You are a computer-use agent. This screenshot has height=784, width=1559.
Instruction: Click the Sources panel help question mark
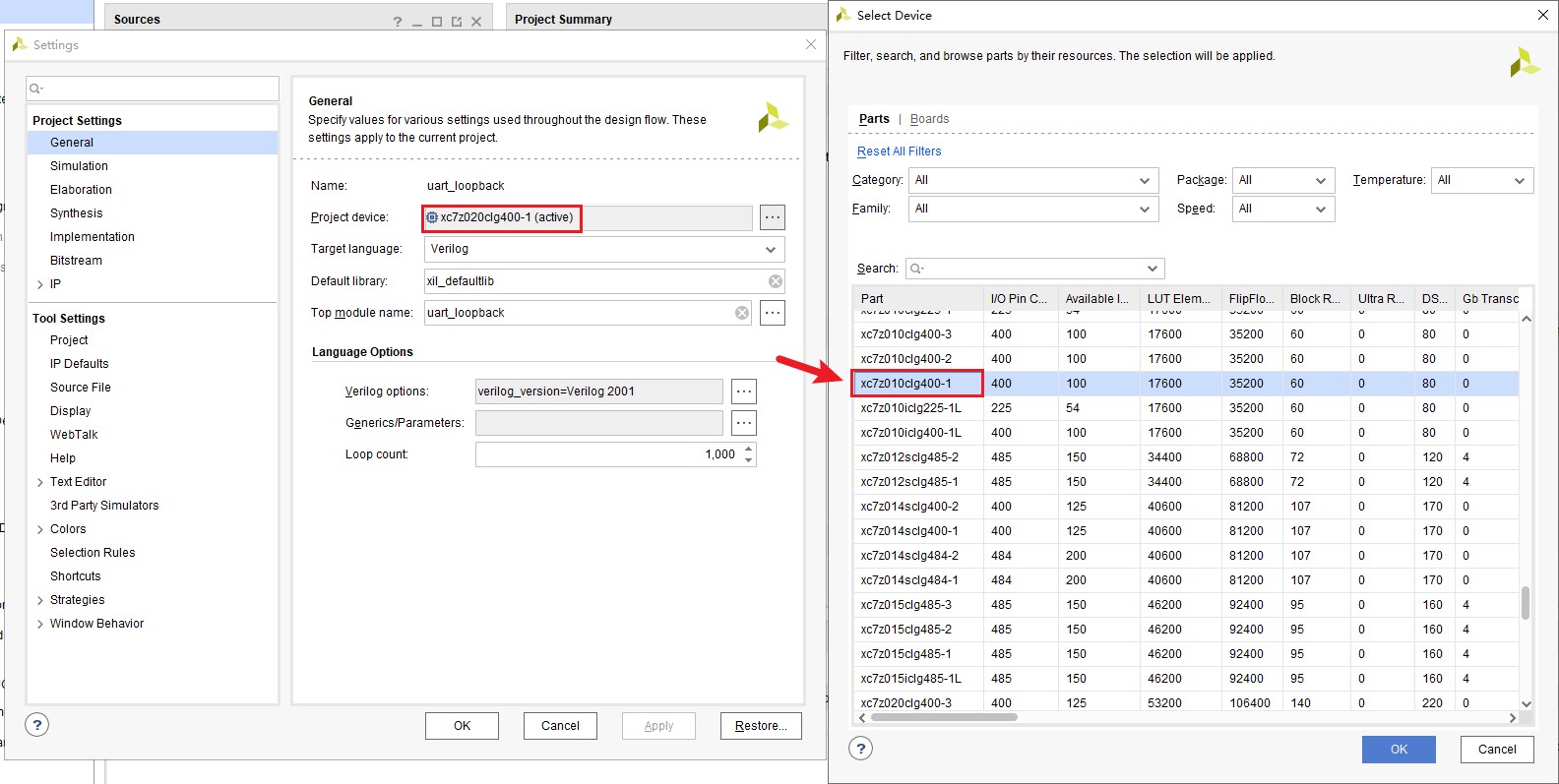coord(398,22)
